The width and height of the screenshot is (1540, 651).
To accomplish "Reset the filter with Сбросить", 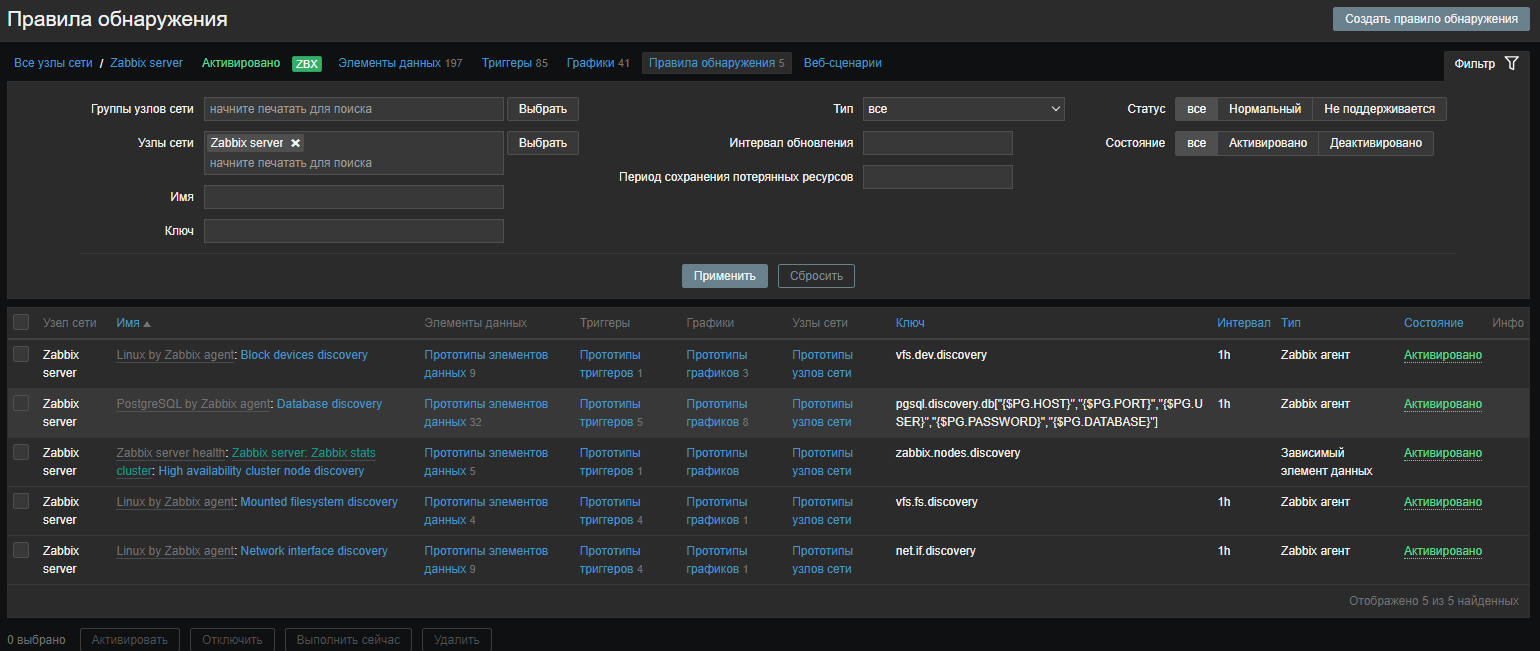I will 816,276.
